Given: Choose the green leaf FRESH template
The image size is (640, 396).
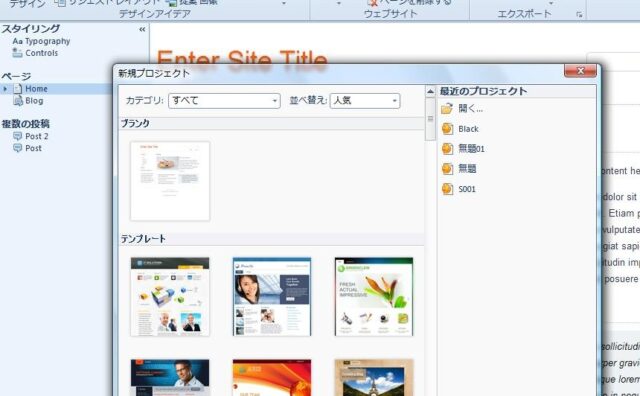Looking at the screenshot, I should click(374, 297).
